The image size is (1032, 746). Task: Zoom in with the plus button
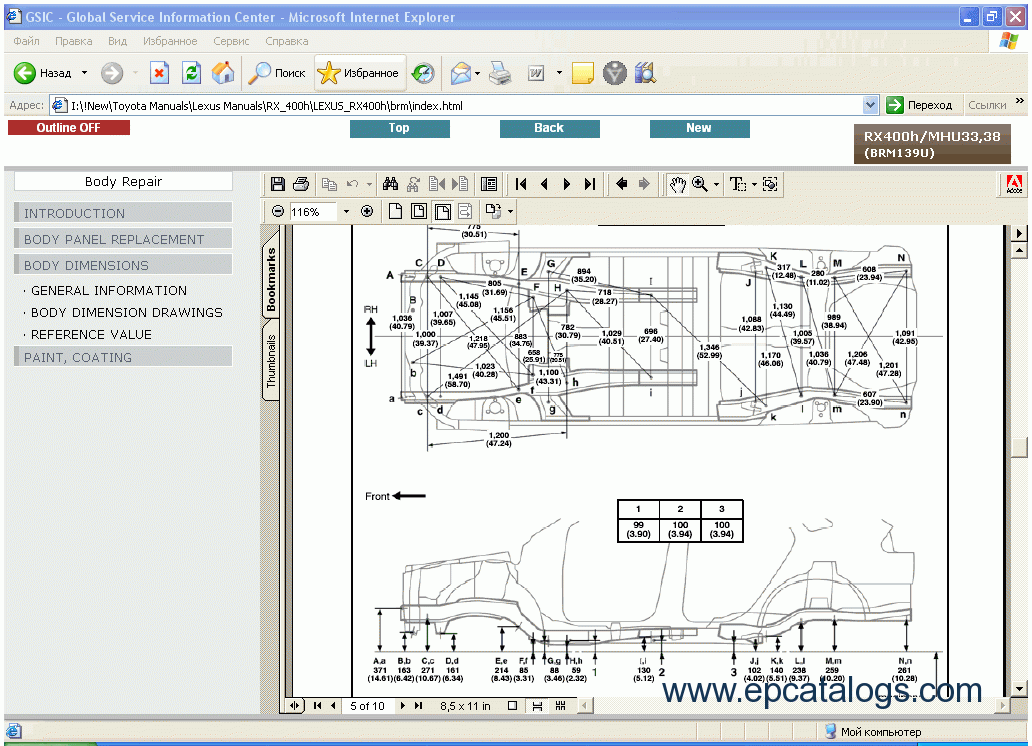[367, 211]
